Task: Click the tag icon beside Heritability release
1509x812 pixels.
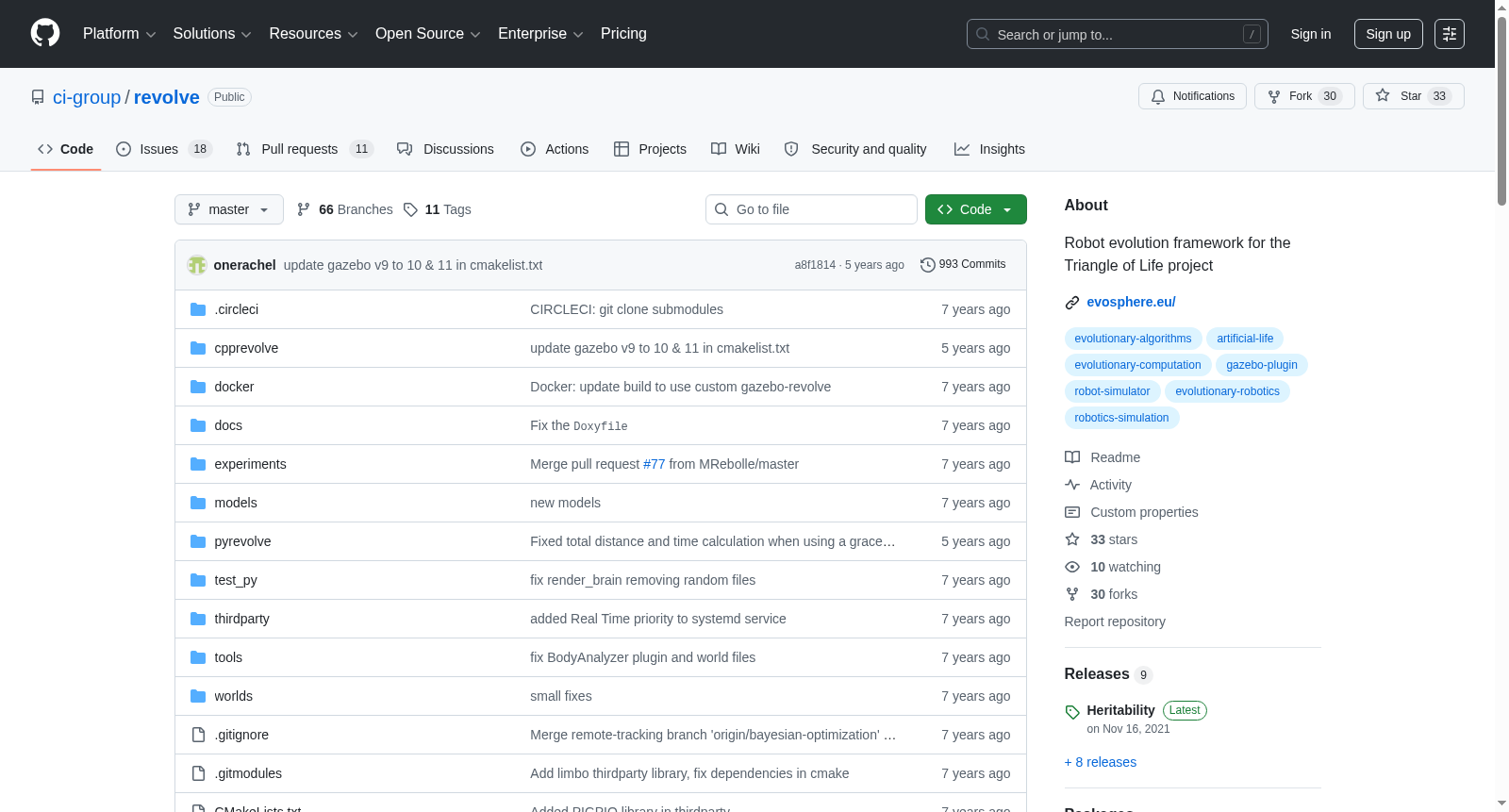Action: click(1072, 712)
